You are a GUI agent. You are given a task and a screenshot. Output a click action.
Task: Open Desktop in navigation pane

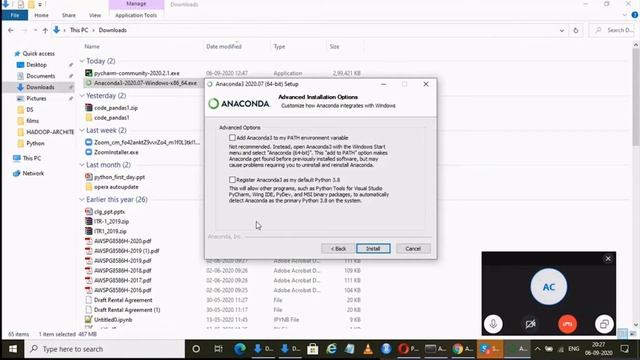tap(36, 65)
